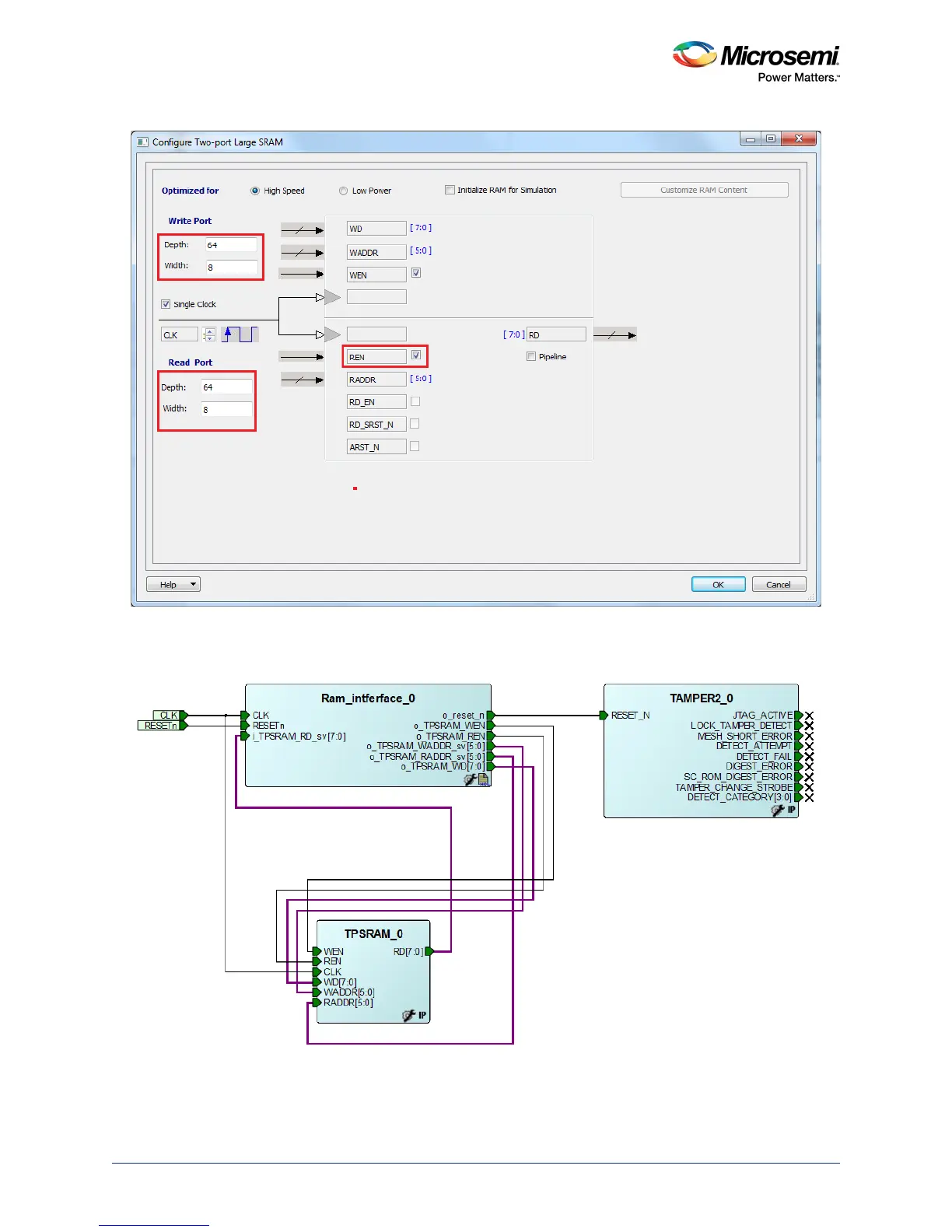Screen dimensions: 952x1232
Task: Click the Read Port Width field
Action: 227,409
